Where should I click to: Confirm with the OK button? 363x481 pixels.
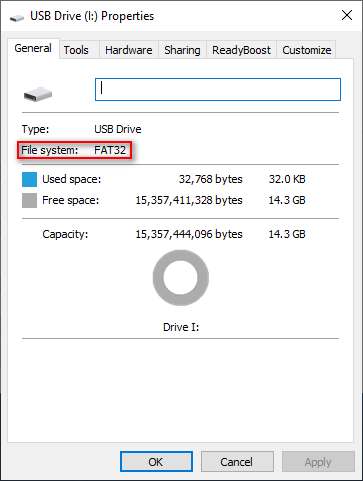pos(156,462)
